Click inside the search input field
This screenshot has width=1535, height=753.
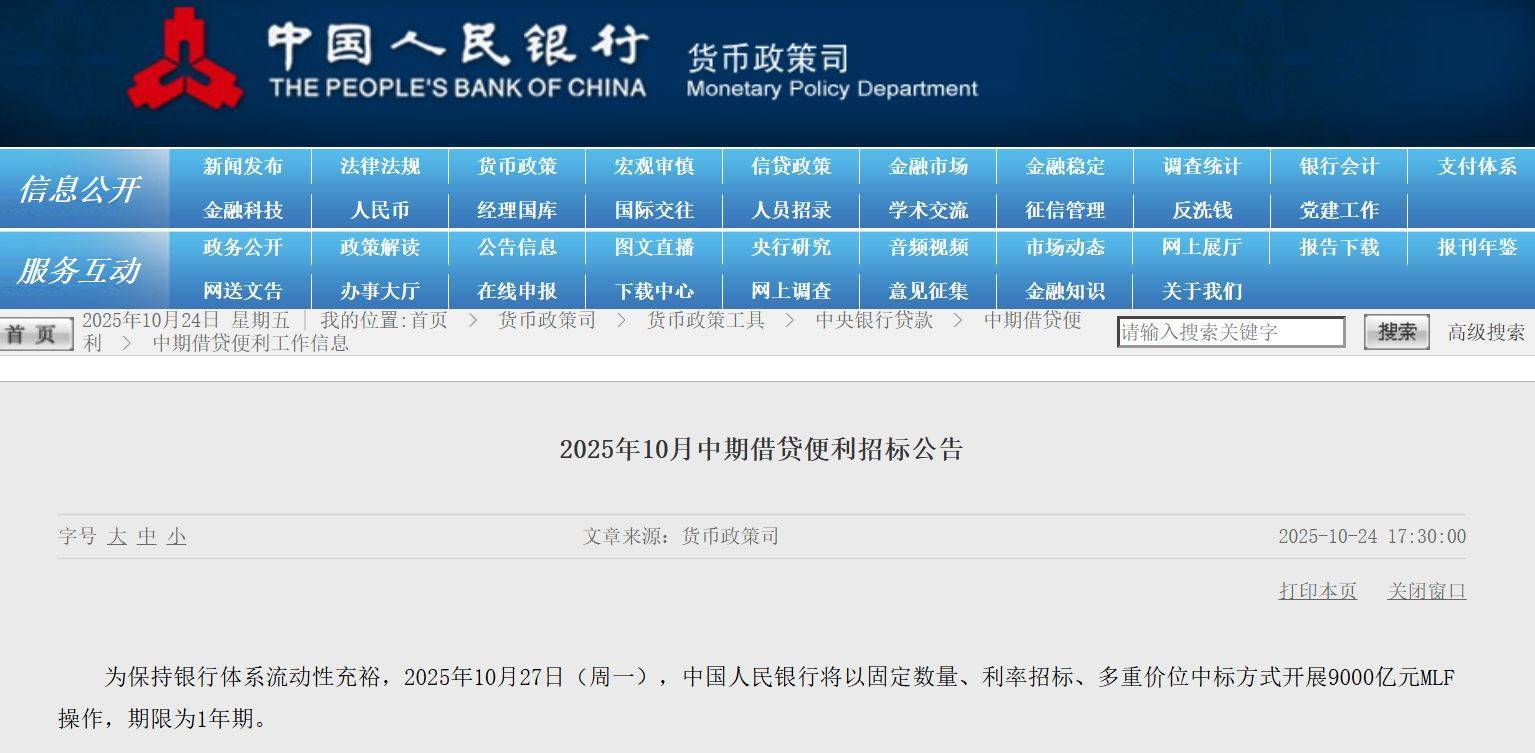point(1230,332)
